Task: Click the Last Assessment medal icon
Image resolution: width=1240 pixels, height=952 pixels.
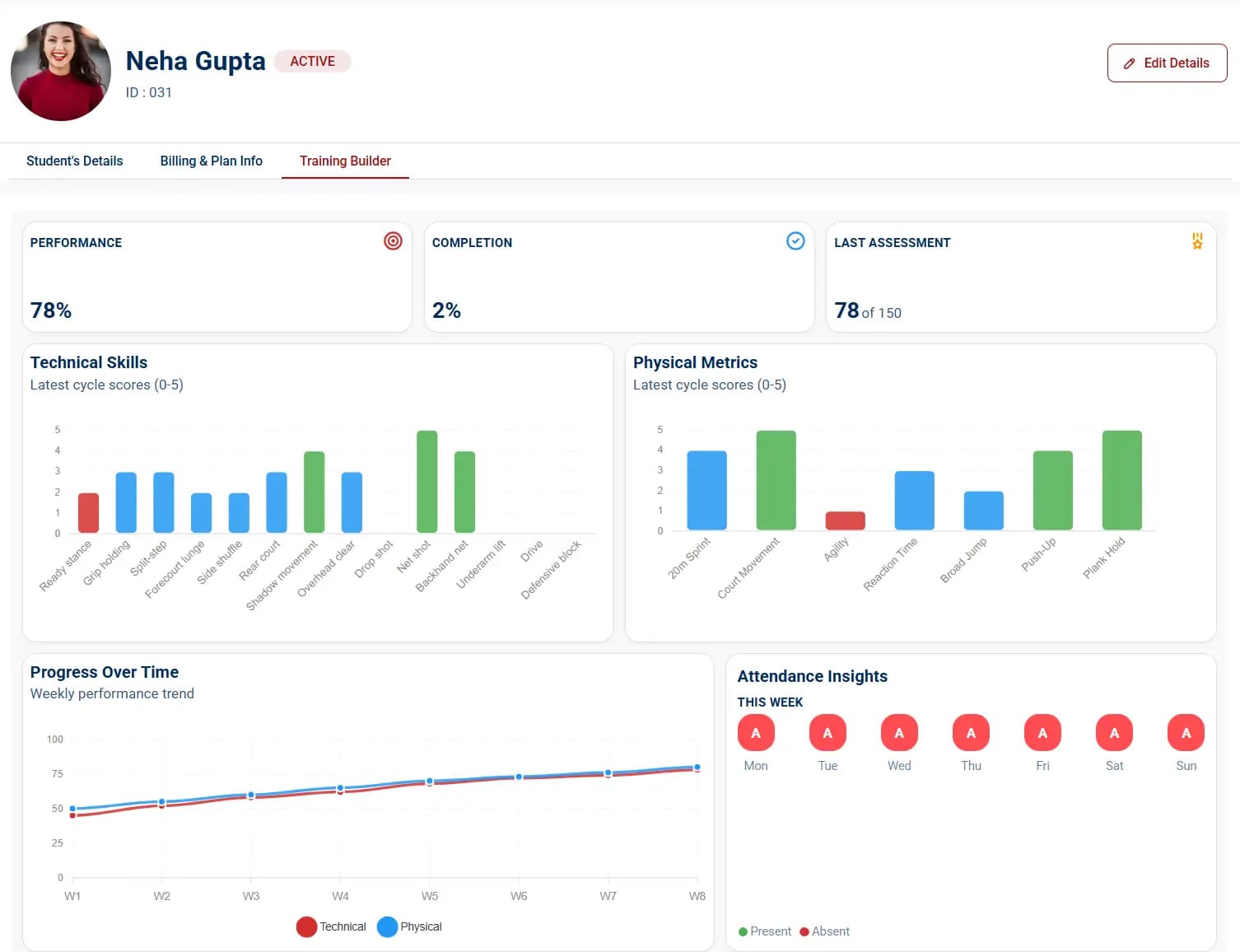Action: [x=1197, y=240]
